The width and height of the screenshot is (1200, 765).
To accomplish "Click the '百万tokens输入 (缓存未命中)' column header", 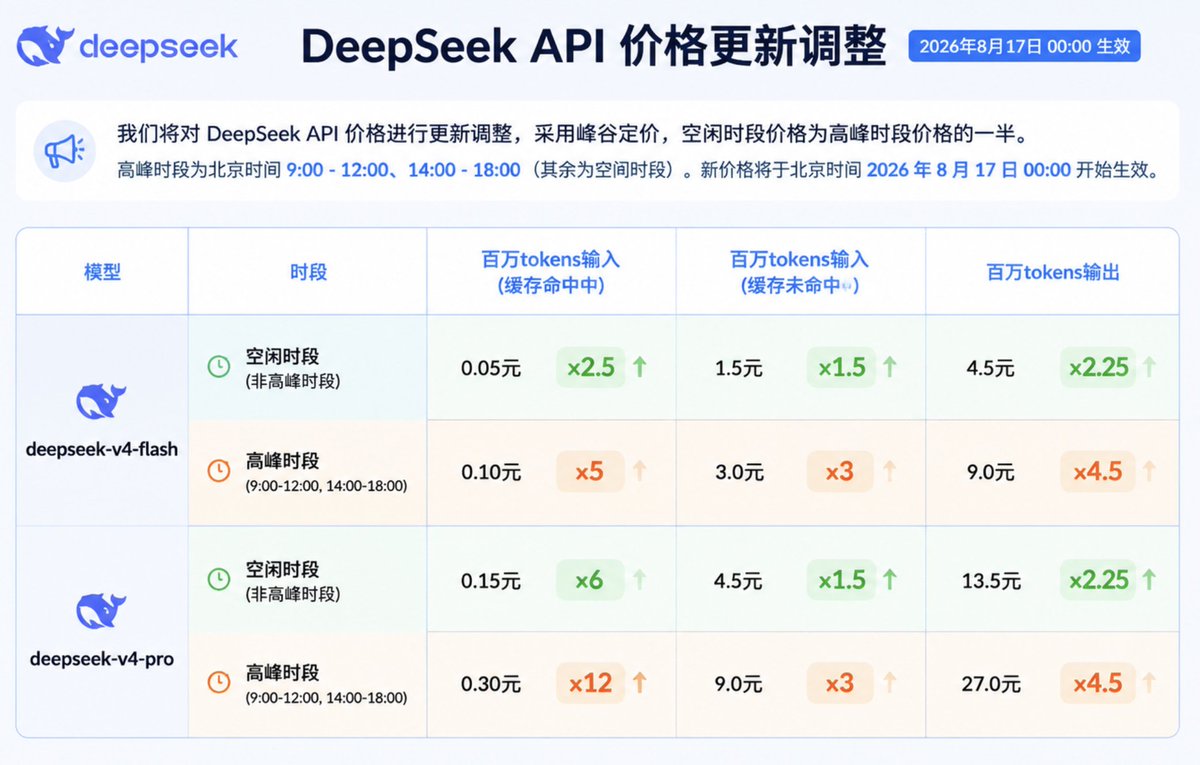I will tap(800, 272).
